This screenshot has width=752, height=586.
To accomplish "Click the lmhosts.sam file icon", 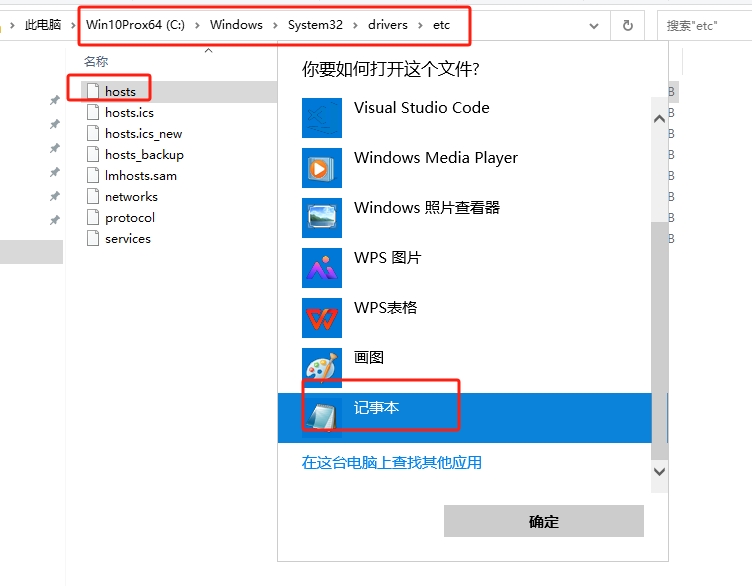I will 93,176.
